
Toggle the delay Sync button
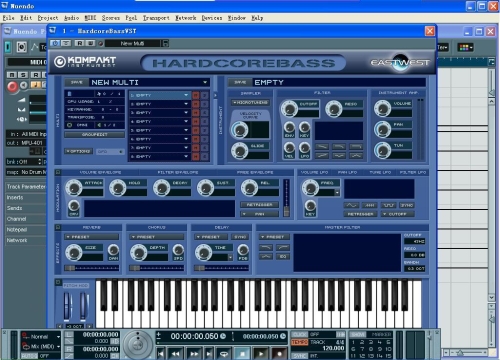pyautogui.click(x=240, y=237)
